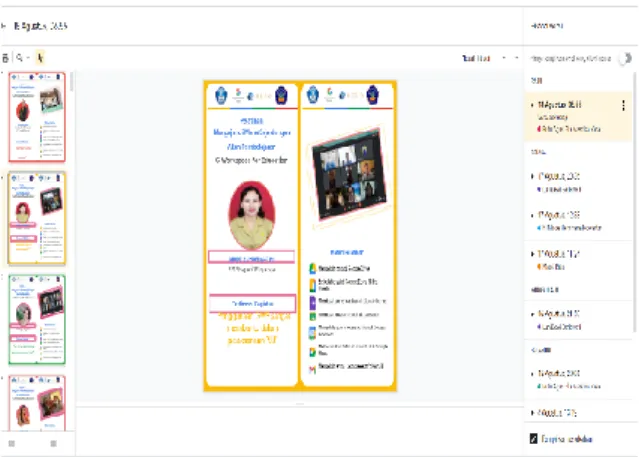Open the three-dot menu of the selected version
This screenshot has height=457, width=639.
click(624, 106)
